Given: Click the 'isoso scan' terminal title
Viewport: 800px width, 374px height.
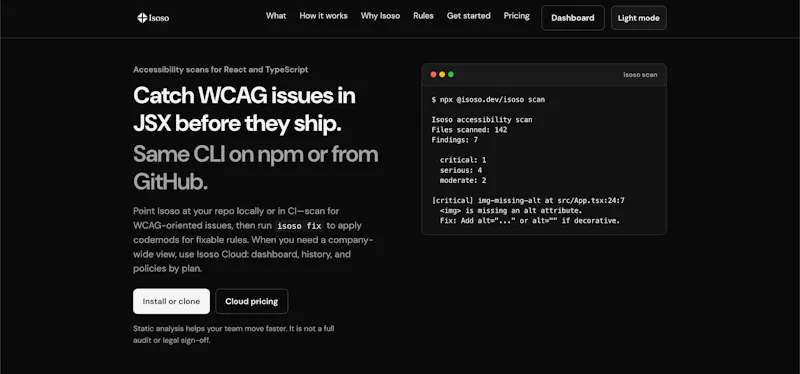Looking at the screenshot, I should pyautogui.click(x=640, y=74).
